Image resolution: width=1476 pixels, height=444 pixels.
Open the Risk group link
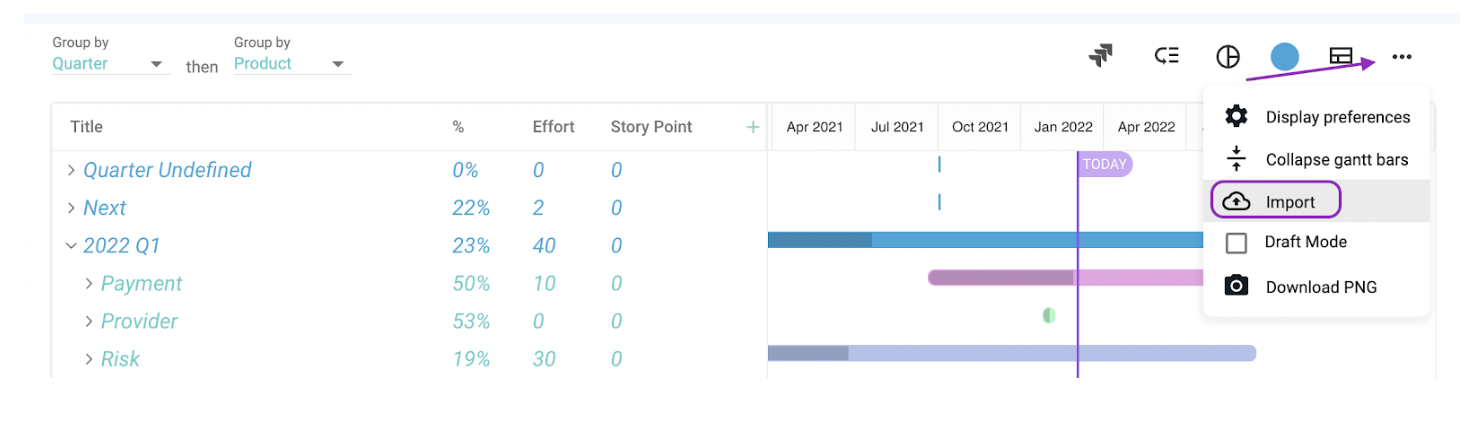click(x=120, y=359)
